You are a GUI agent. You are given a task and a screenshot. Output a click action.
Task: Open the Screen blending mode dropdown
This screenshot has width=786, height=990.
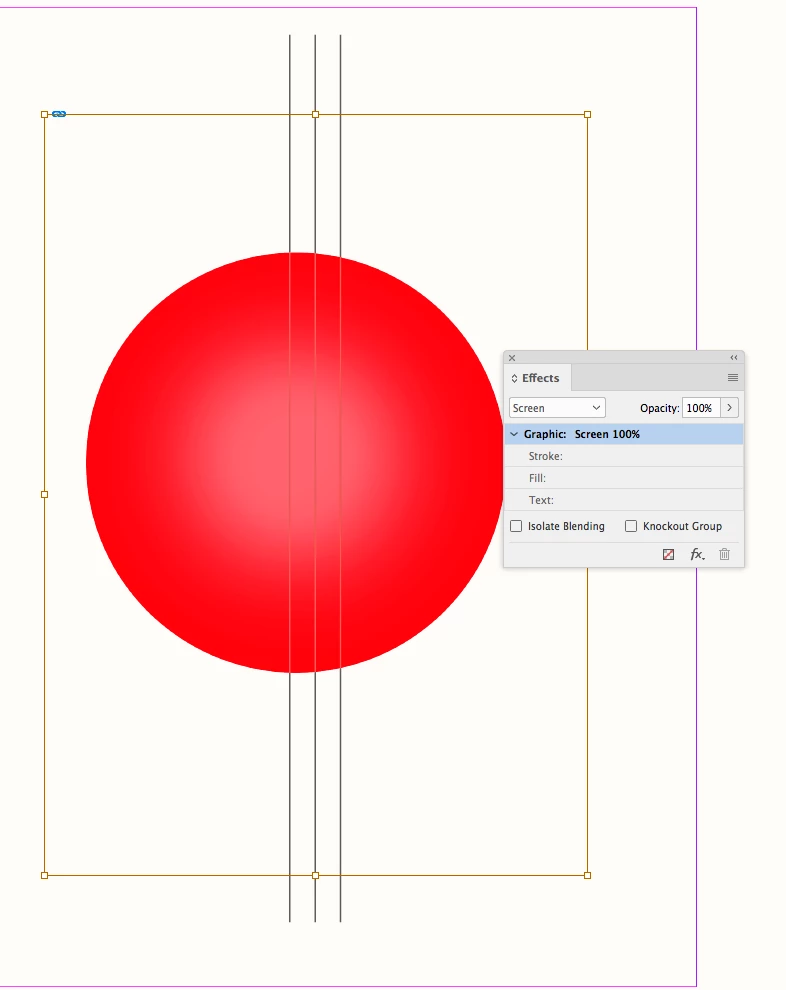tap(557, 408)
